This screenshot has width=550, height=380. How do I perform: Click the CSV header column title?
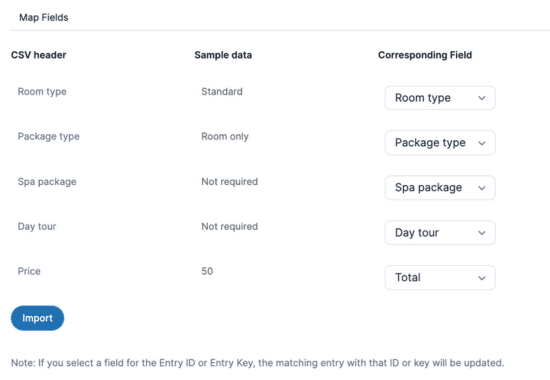point(39,55)
